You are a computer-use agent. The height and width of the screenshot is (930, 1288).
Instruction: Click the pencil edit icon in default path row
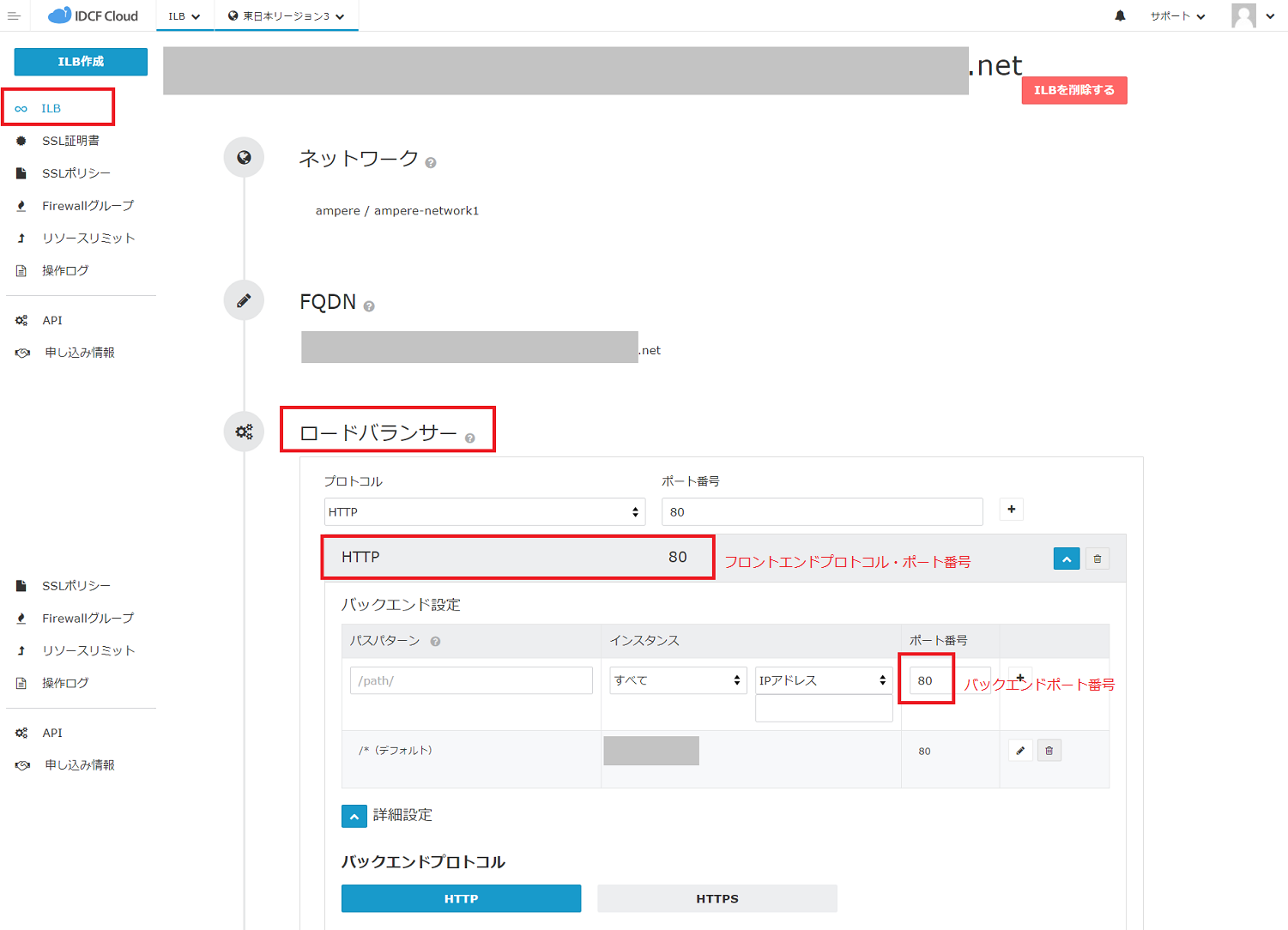[x=1020, y=751]
